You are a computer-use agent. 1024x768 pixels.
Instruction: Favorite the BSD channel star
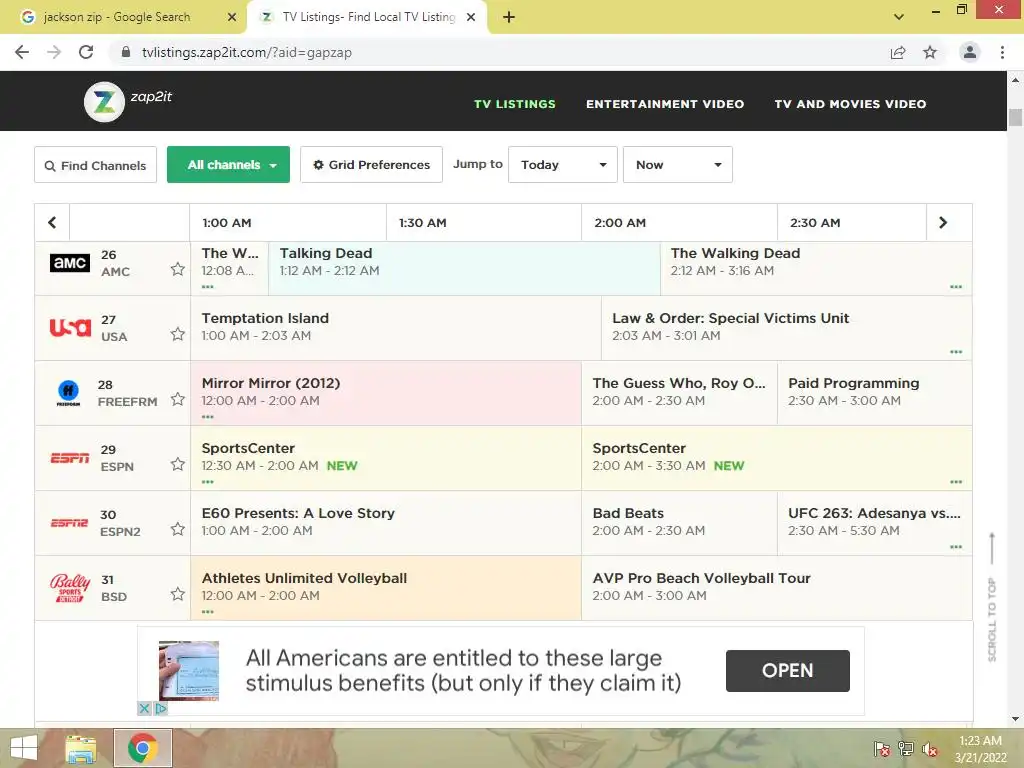click(x=178, y=594)
